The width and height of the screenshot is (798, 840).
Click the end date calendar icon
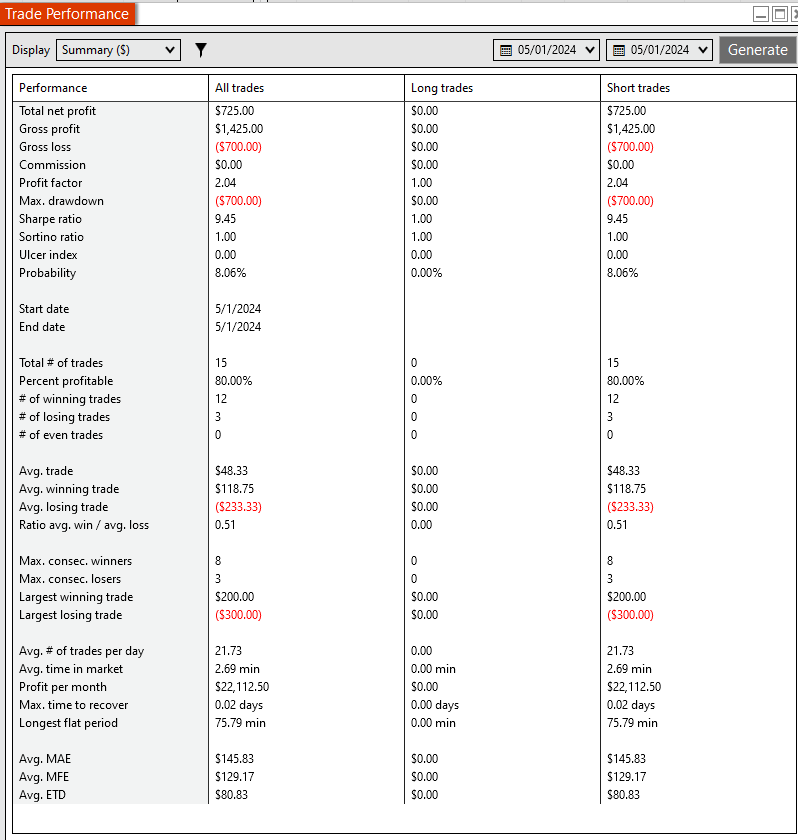(619, 50)
